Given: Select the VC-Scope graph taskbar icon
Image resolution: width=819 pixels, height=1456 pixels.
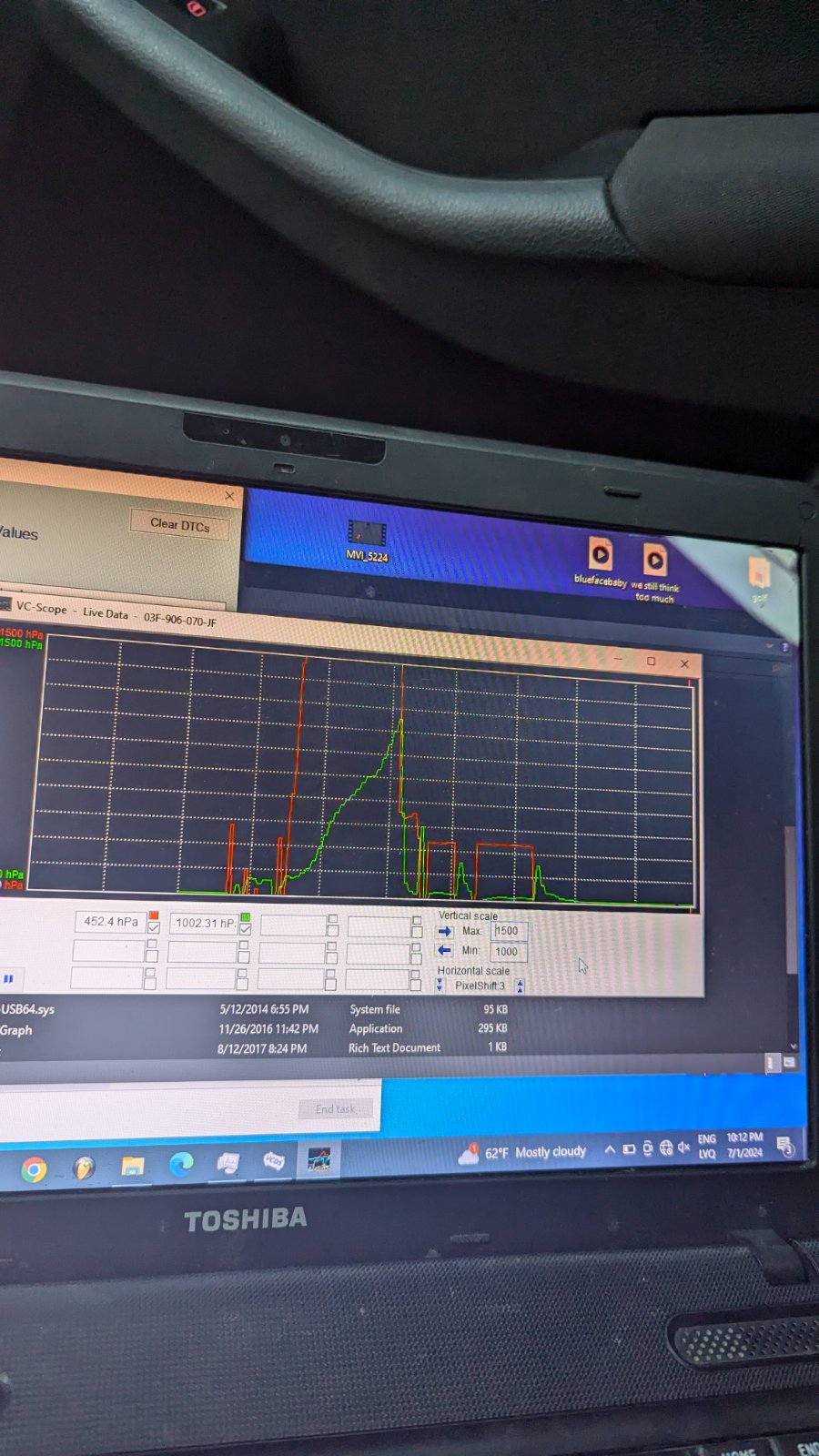Looking at the screenshot, I should point(318,1159).
